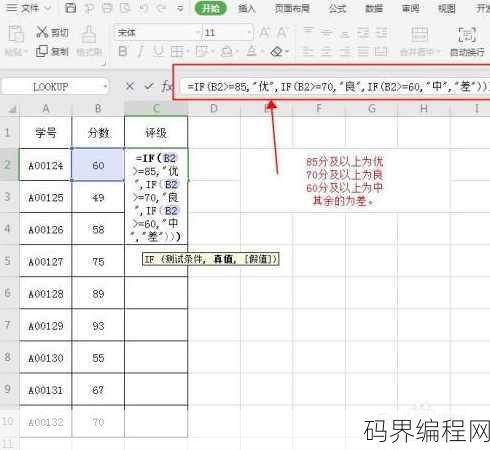
Task: Open the 文件 menu button
Action: tap(29, 8)
